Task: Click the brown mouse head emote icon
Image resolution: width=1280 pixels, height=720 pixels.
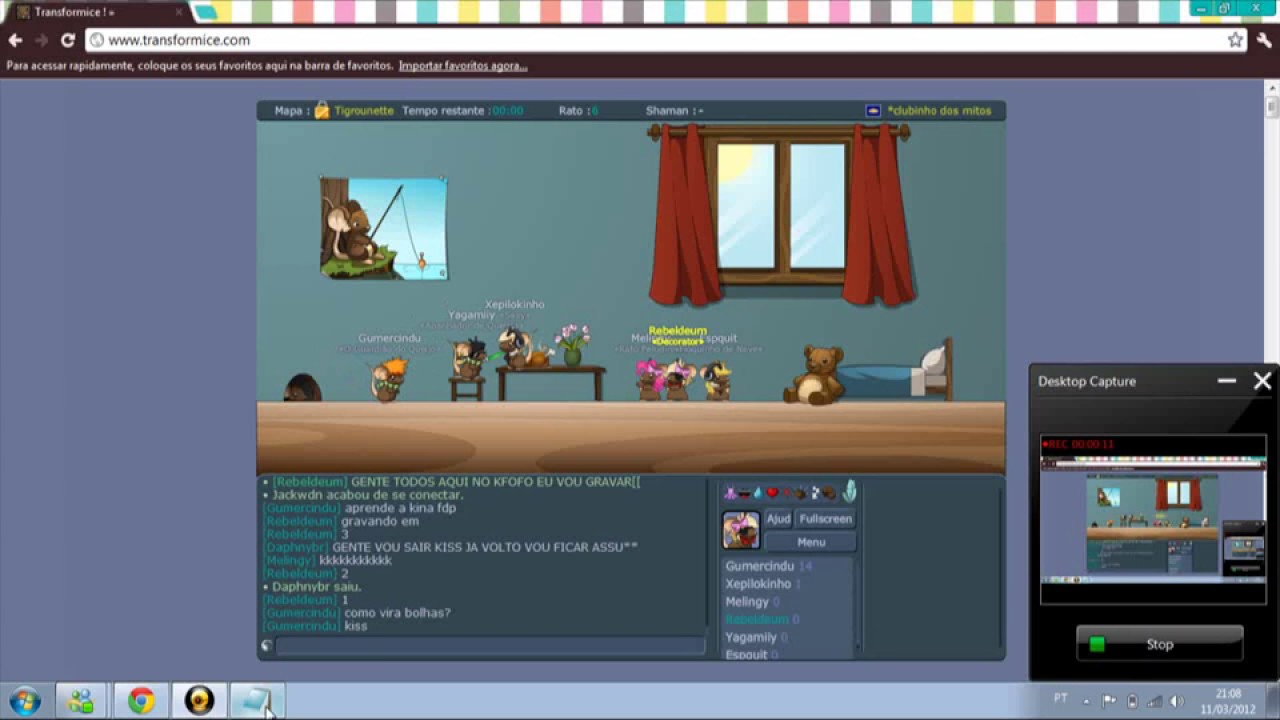Action: [x=829, y=492]
